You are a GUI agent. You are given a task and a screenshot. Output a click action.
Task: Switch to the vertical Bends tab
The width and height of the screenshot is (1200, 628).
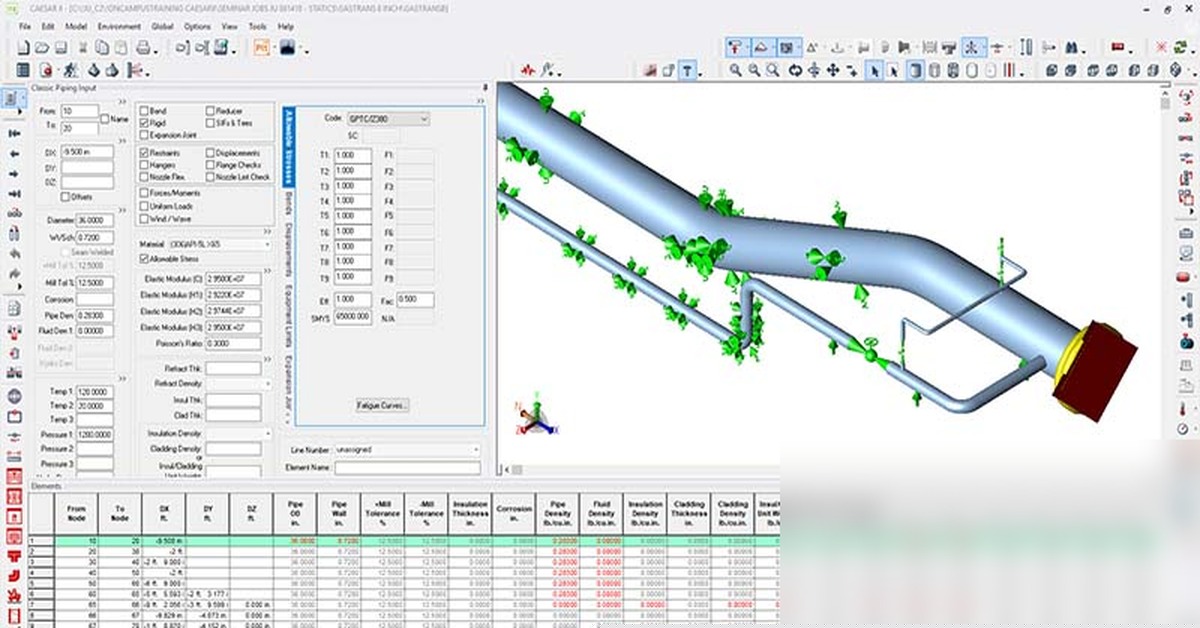(287, 207)
